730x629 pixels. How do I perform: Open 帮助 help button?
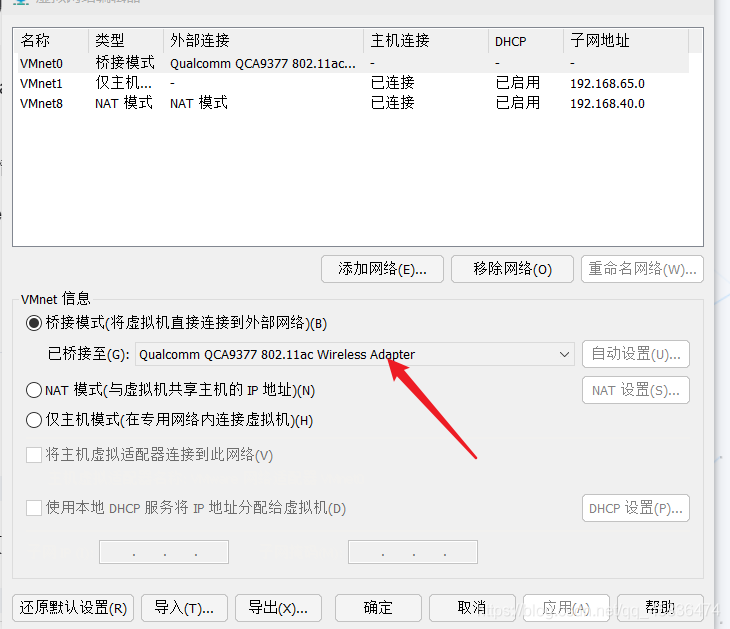[660, 608]
